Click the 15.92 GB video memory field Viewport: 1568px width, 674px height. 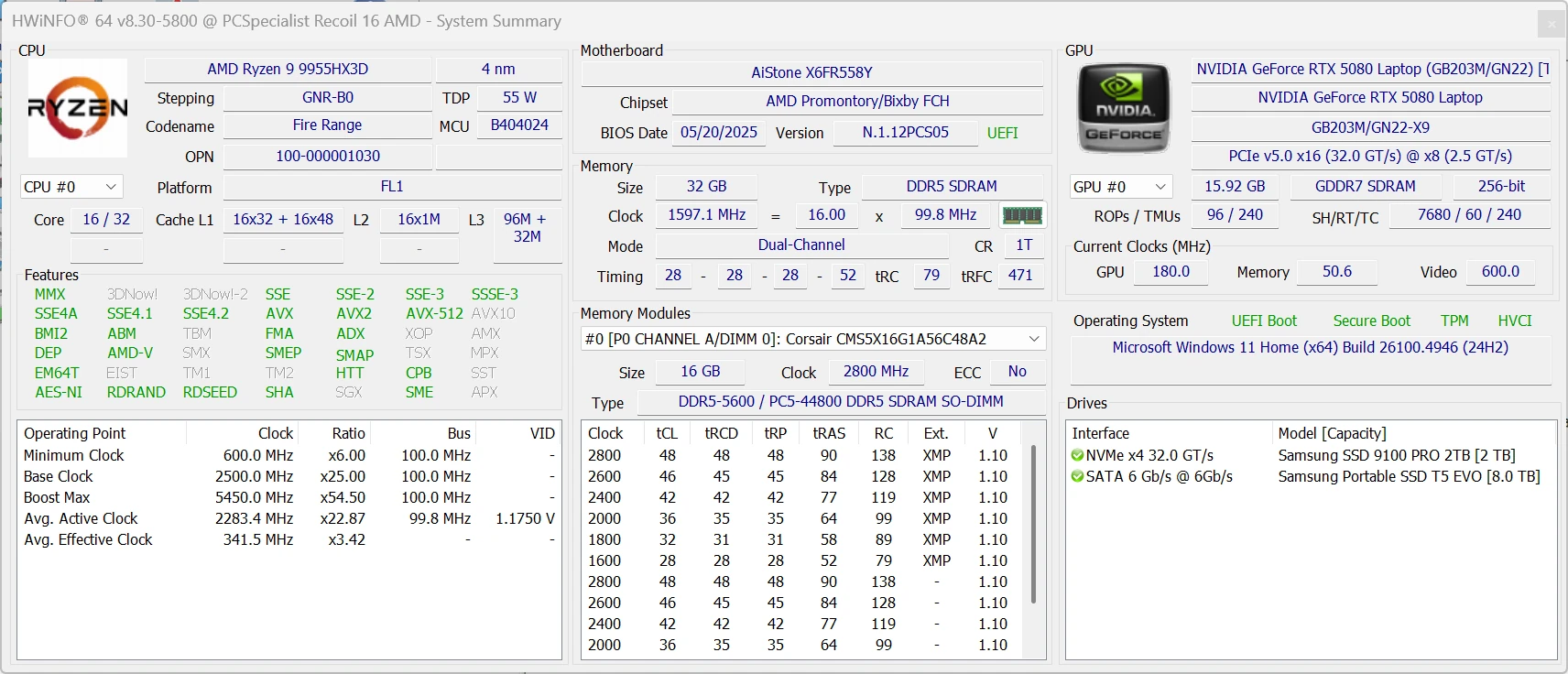pyautogui.click(x=1235, y=187)
